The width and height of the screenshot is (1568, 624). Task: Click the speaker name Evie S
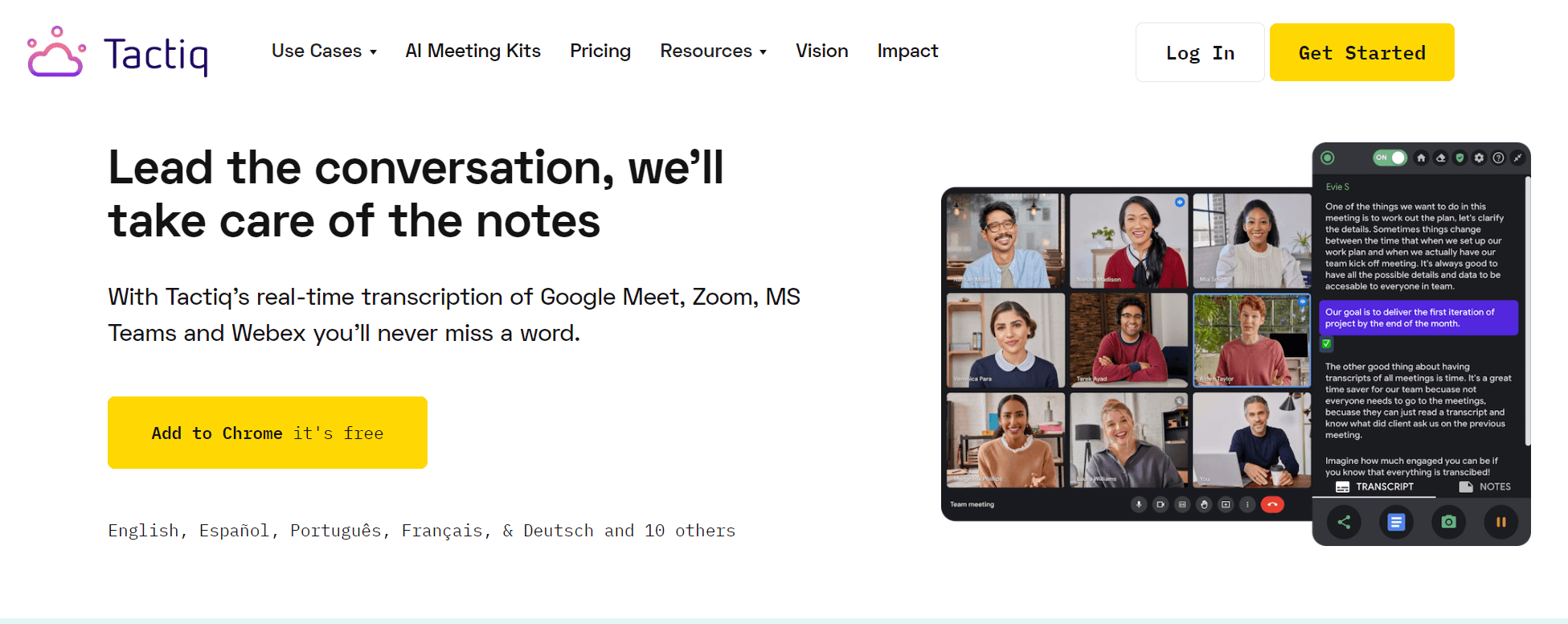coord(1337,187)
